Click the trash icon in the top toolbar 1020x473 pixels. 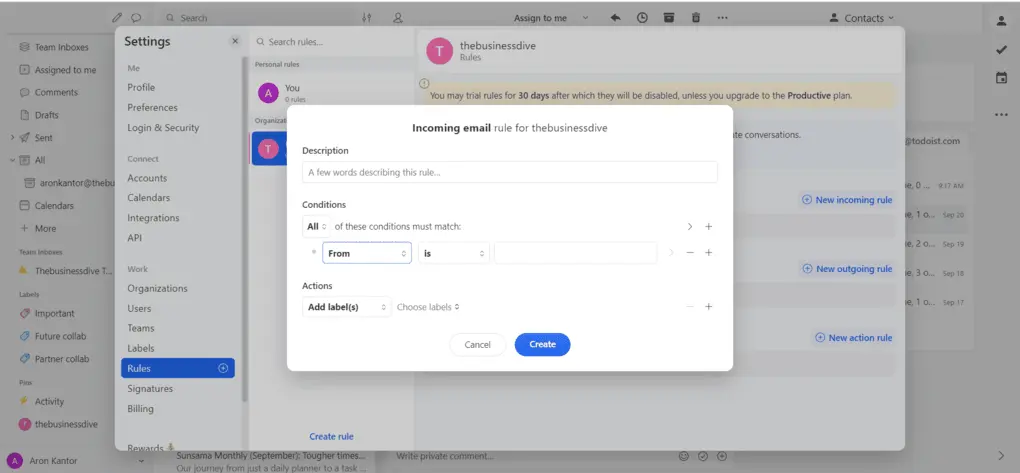[x=696, y=18]
